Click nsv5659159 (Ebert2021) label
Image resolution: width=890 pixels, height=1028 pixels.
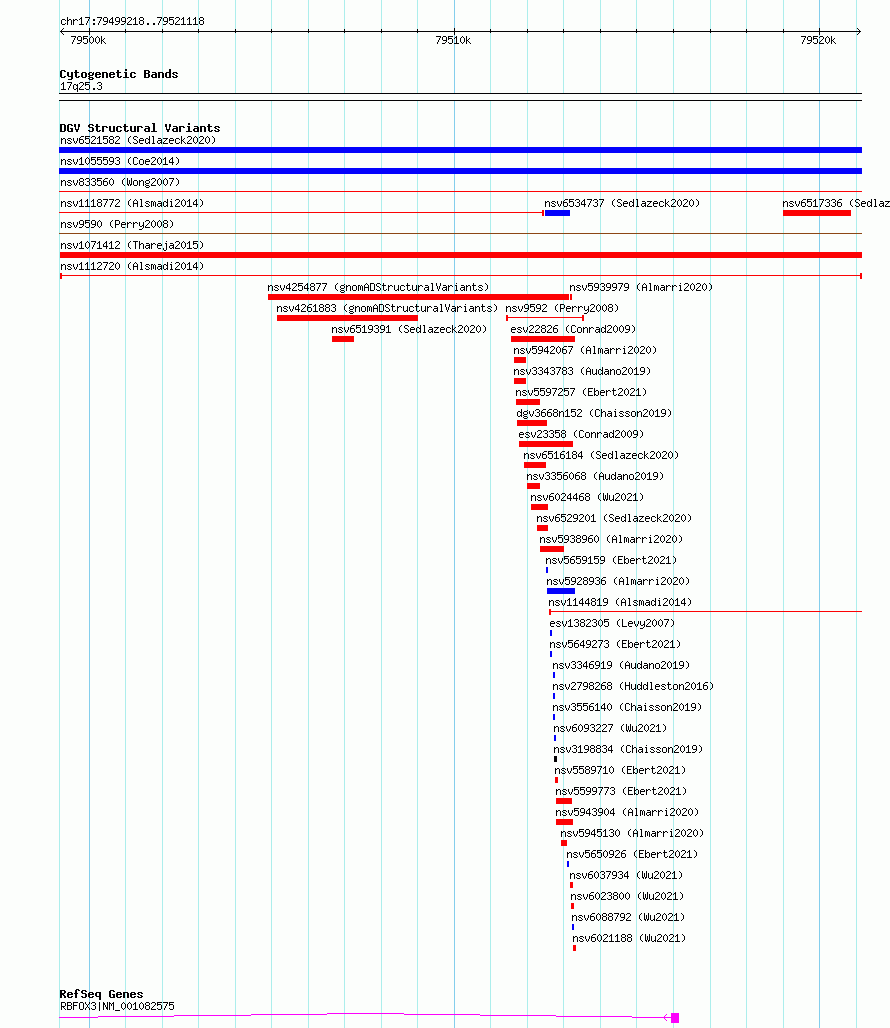pyautogui.click(x=611, y=559)
